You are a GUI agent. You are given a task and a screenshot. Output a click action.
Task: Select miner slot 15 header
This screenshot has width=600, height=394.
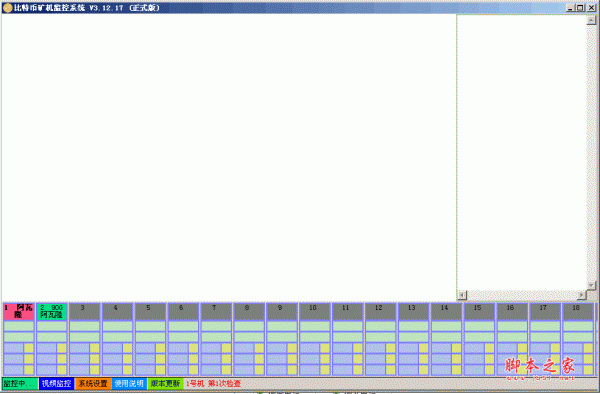pos(479,312)
